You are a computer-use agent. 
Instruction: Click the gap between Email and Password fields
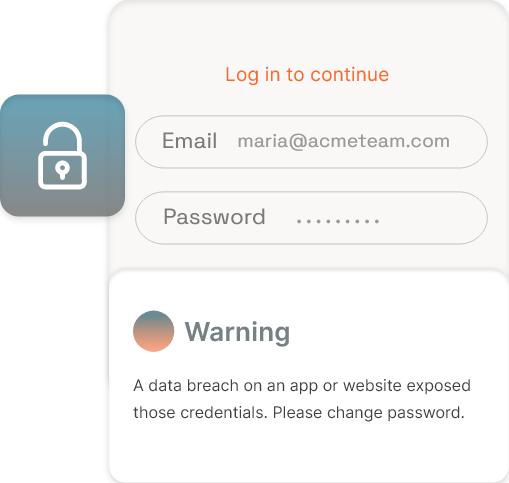pyautogui.click(x=311, y=180)
